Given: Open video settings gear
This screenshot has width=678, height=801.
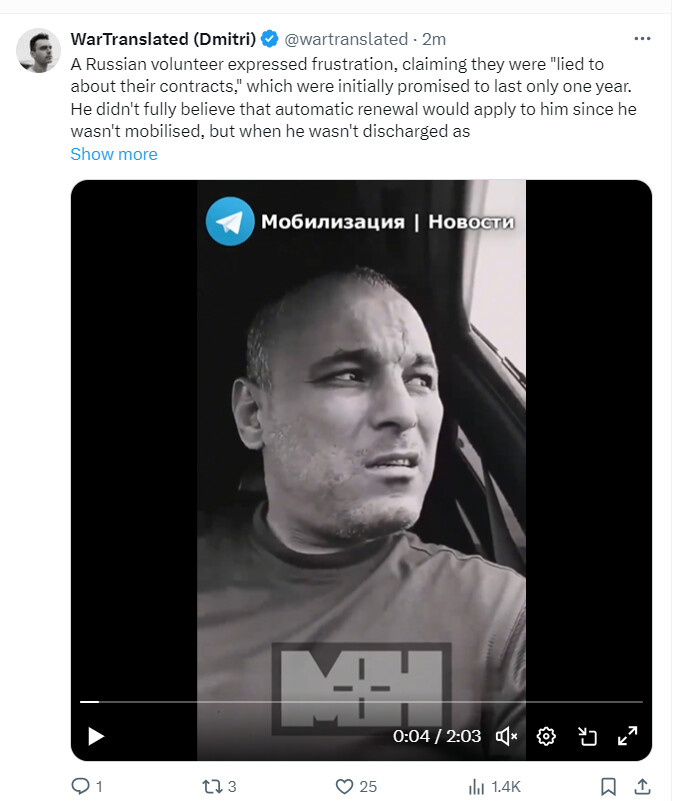Looking at the screenshot, I should [x=546, y=736].
